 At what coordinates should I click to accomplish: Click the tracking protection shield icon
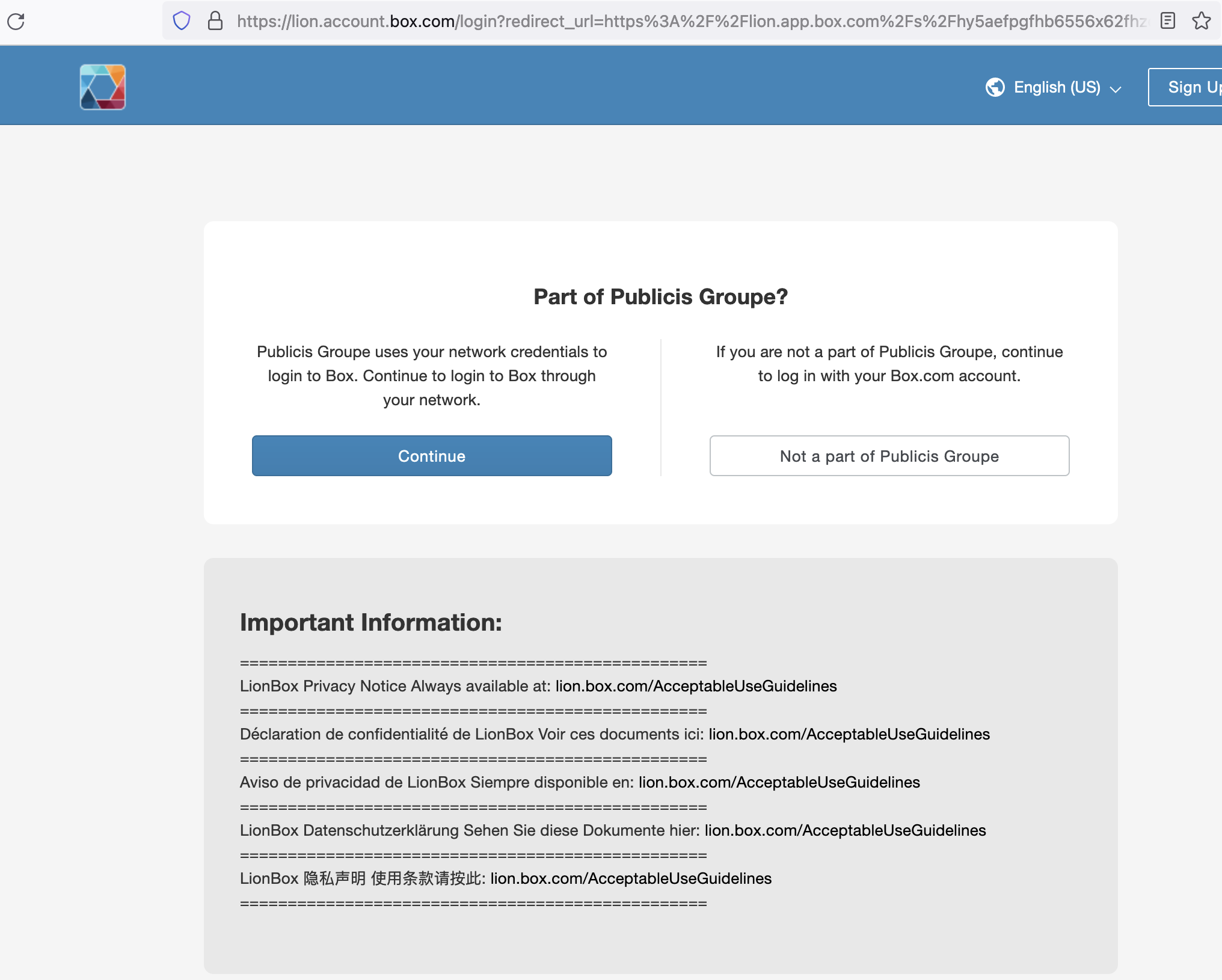[x=181, y=20]
